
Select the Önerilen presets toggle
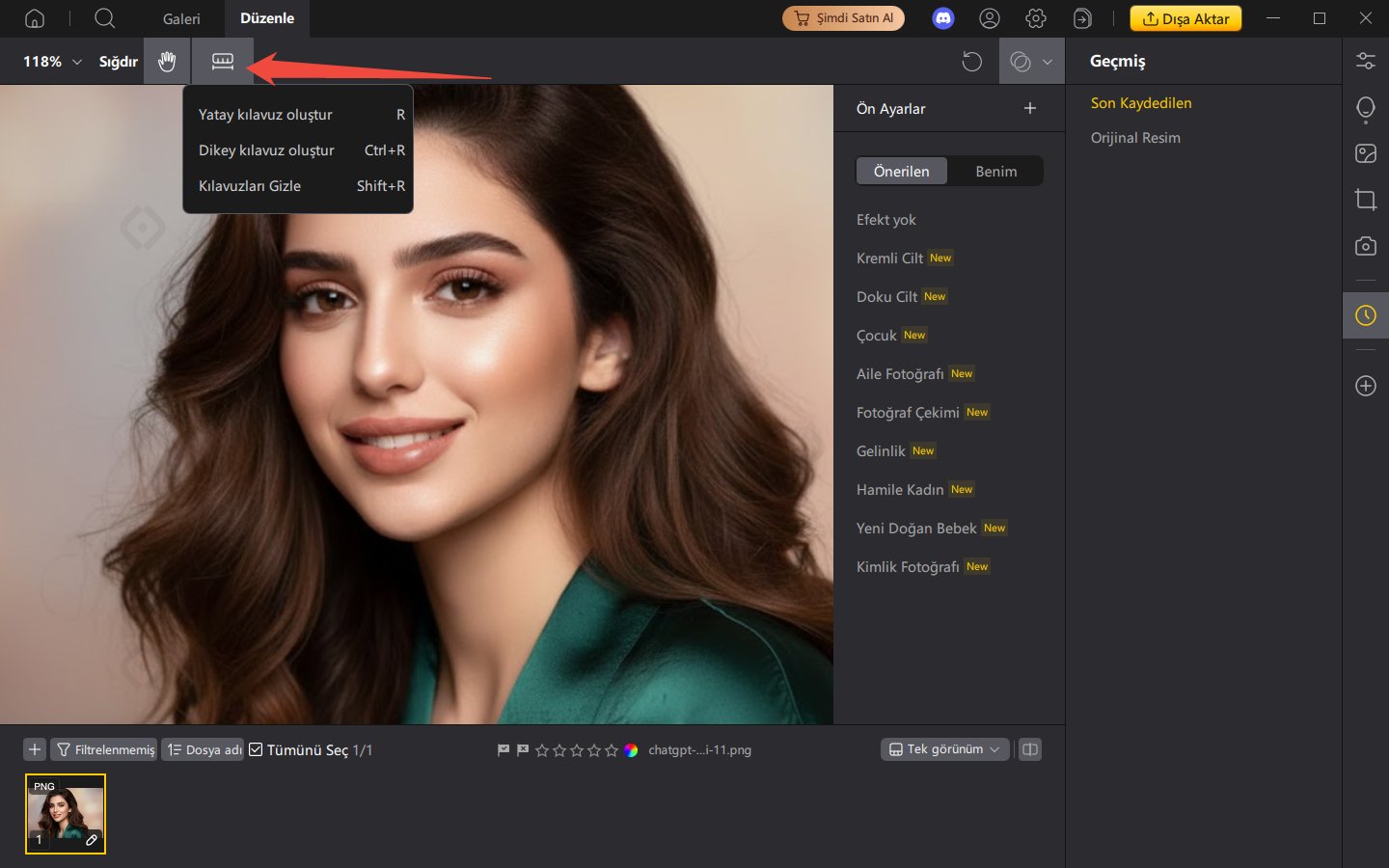(901, 172)
